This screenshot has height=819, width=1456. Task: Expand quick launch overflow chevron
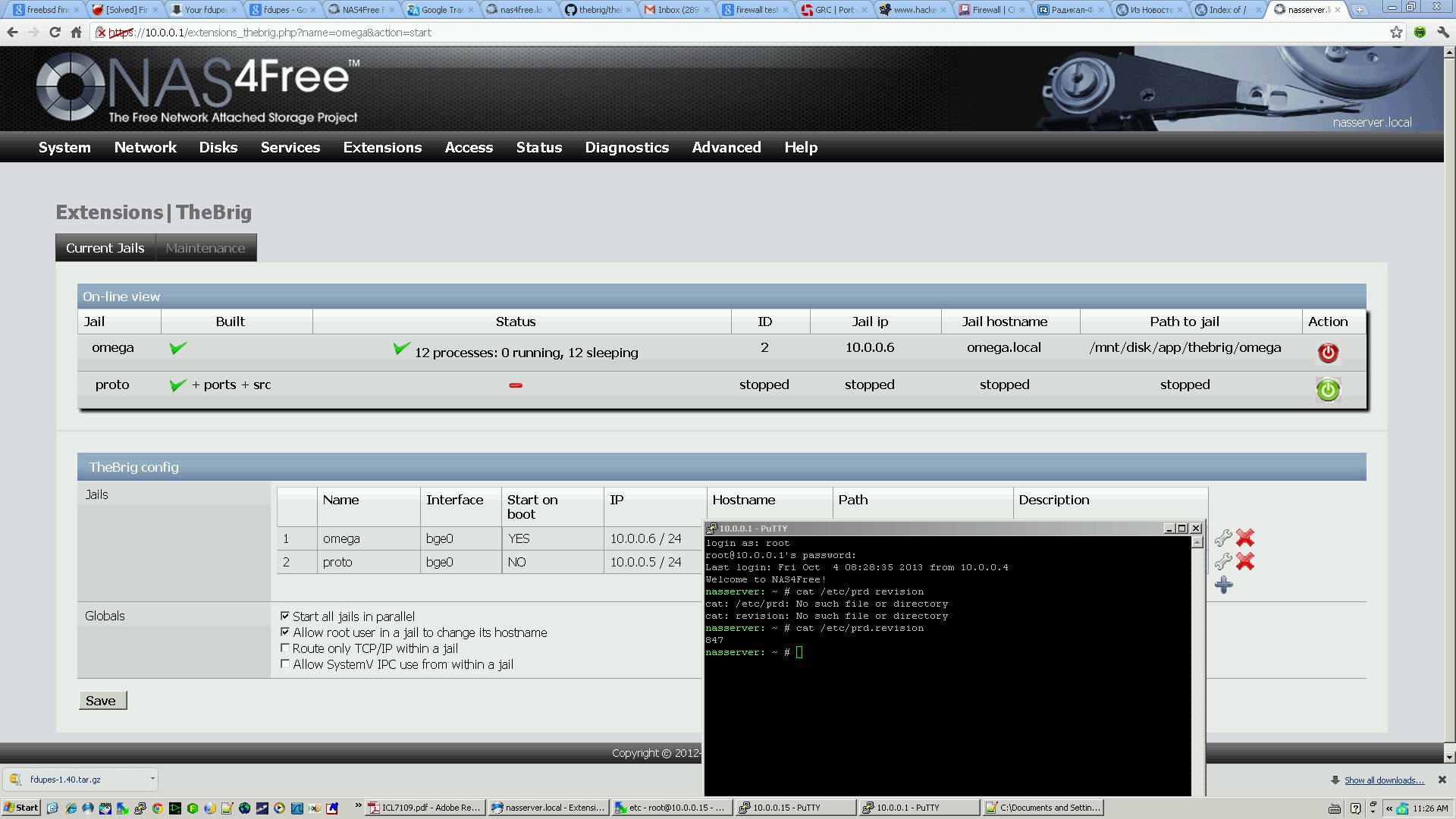pos(358,806)
